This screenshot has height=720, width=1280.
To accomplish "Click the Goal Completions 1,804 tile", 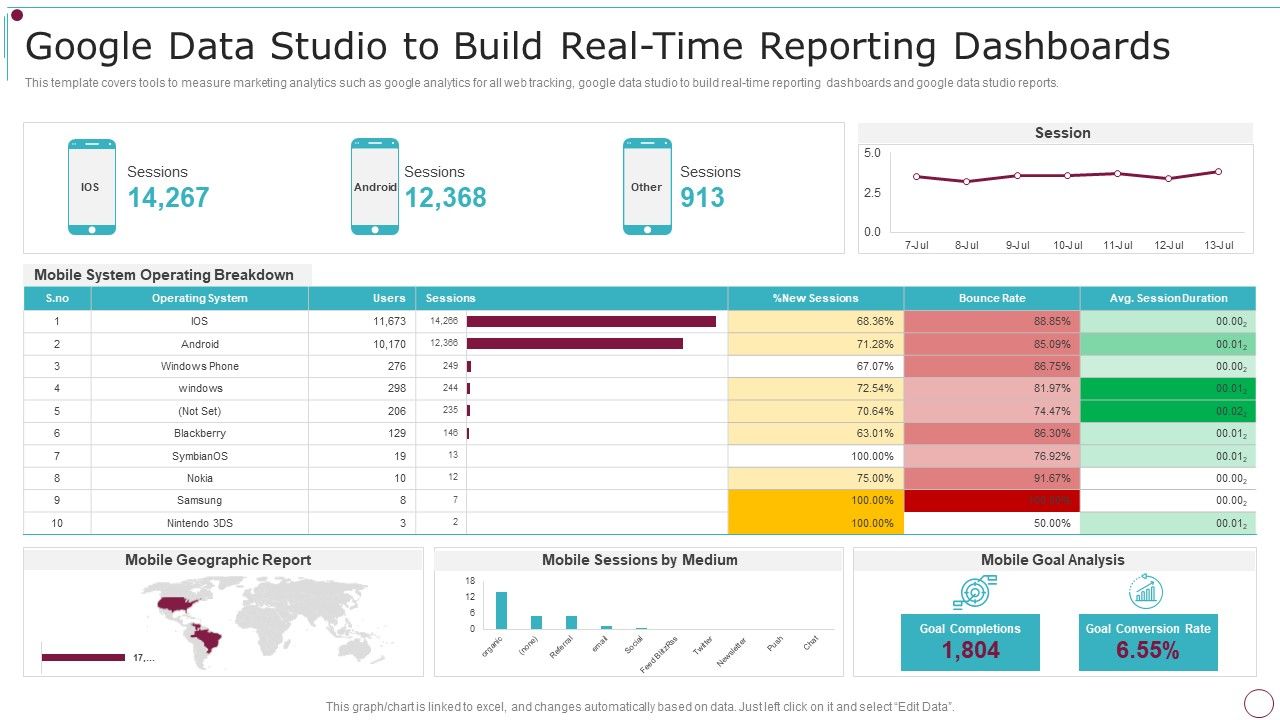I will pos(970,642).
